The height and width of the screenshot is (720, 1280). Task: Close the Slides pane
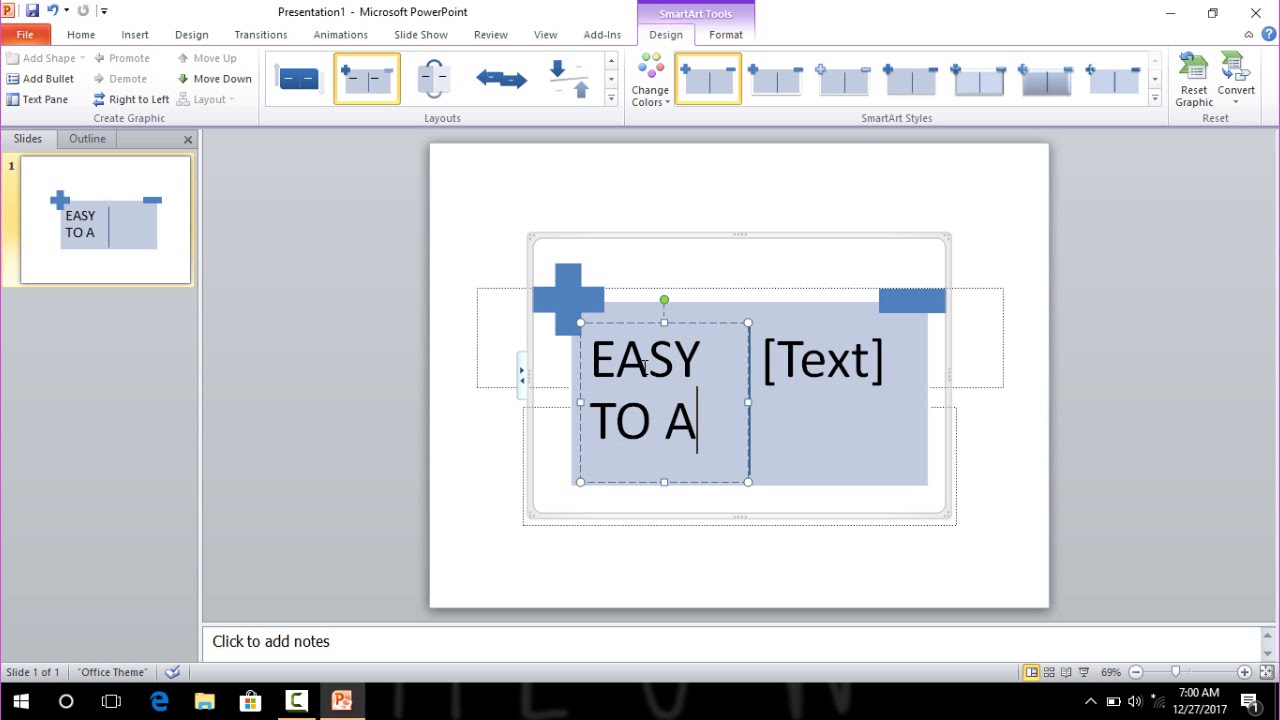[x=188, y=139]
